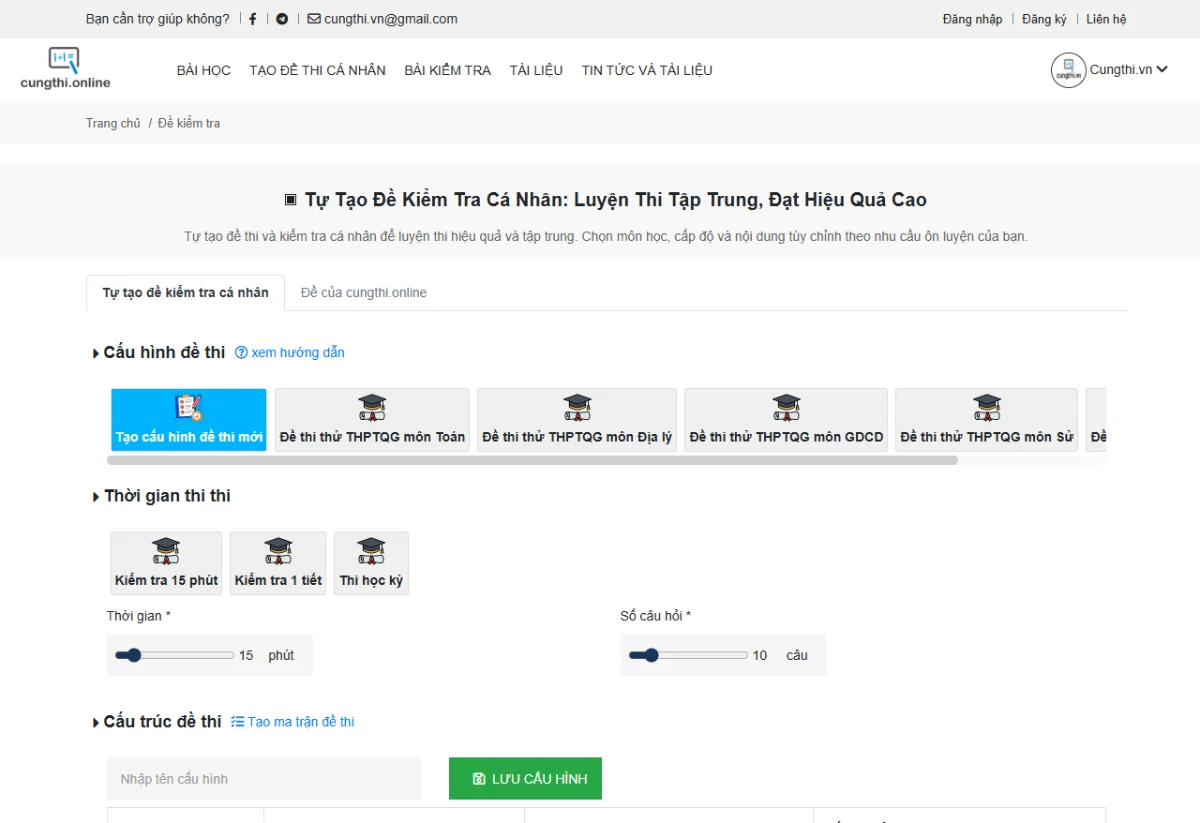1200x823 pixels.
Task: Click the "Đăng nhập" link
Action: click(x=972, y=18)
